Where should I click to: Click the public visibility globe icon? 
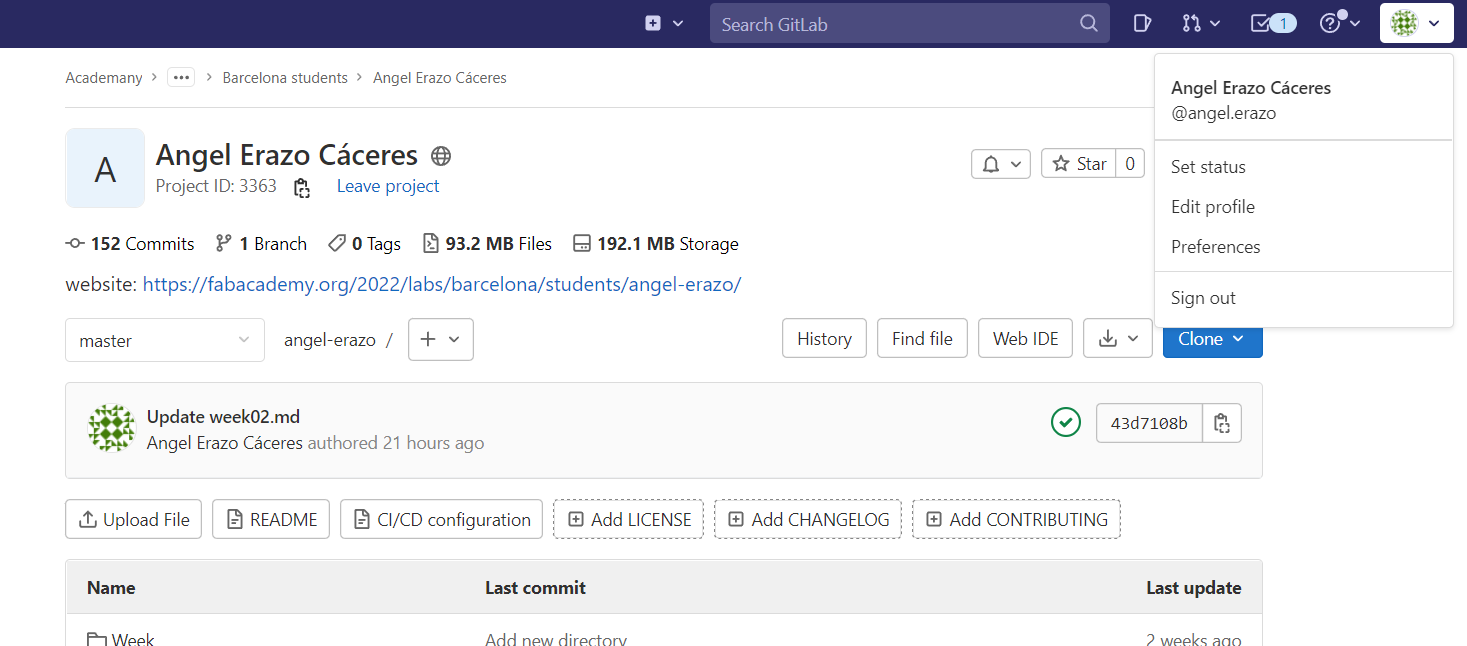(x=441, y=156)
